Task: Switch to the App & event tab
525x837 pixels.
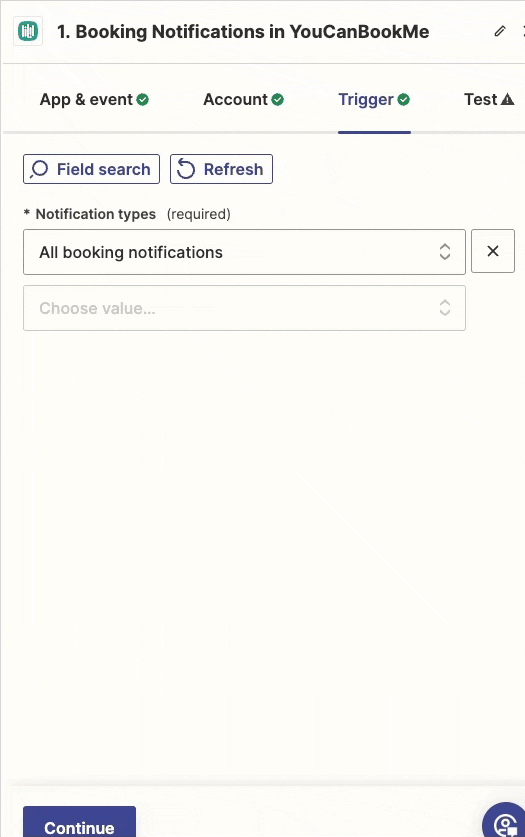Action: 94,99
